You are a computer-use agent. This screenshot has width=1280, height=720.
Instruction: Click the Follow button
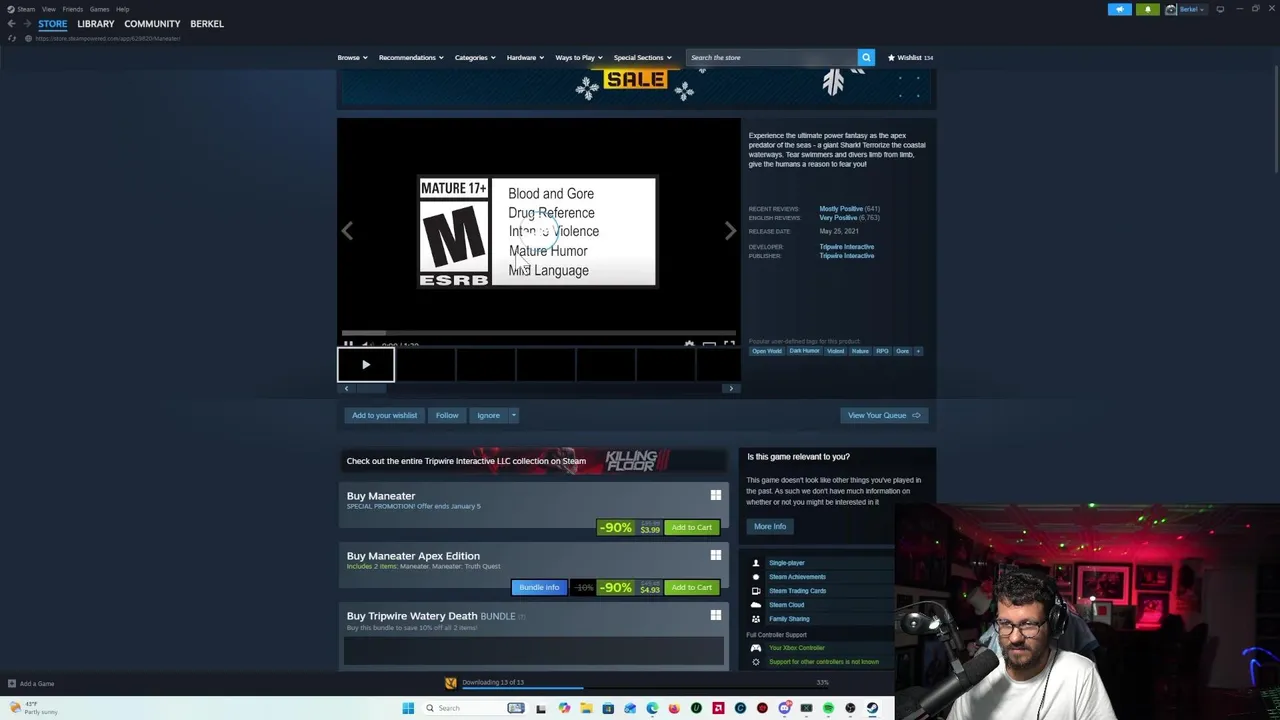point(447,415)
